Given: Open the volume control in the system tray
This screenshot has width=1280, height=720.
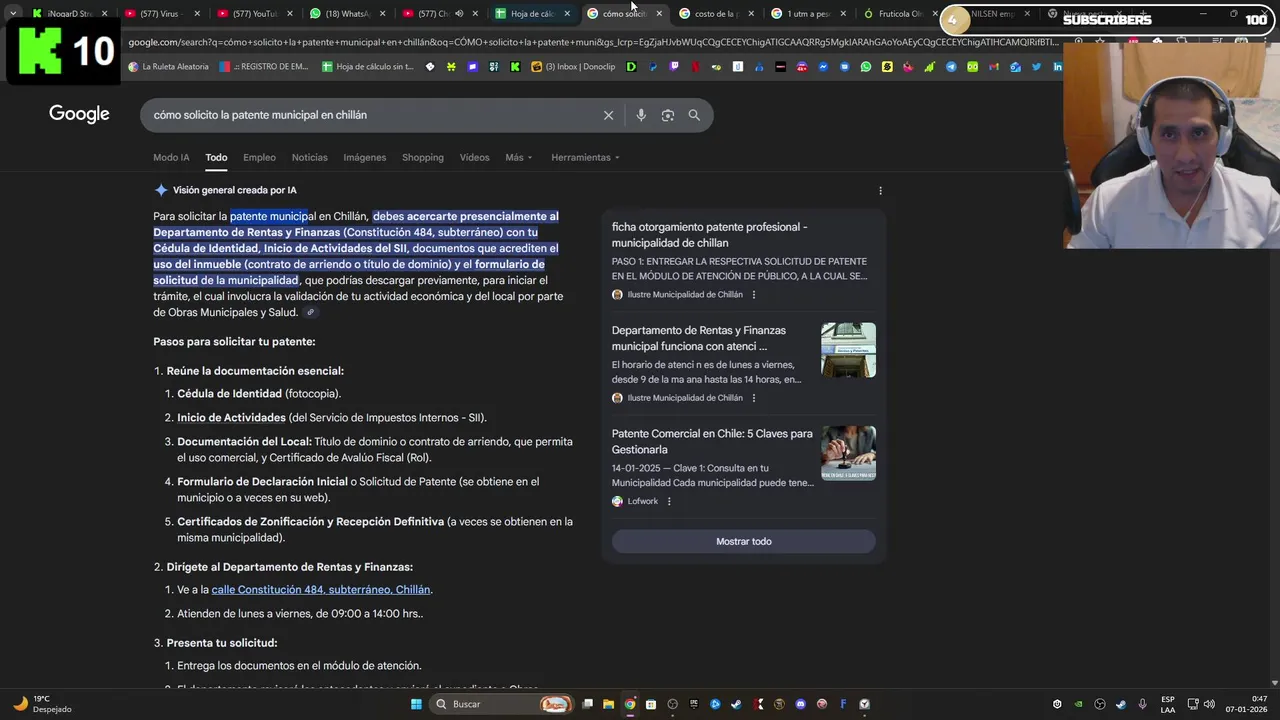Looking at the screenshot, I should [1209, 704].
